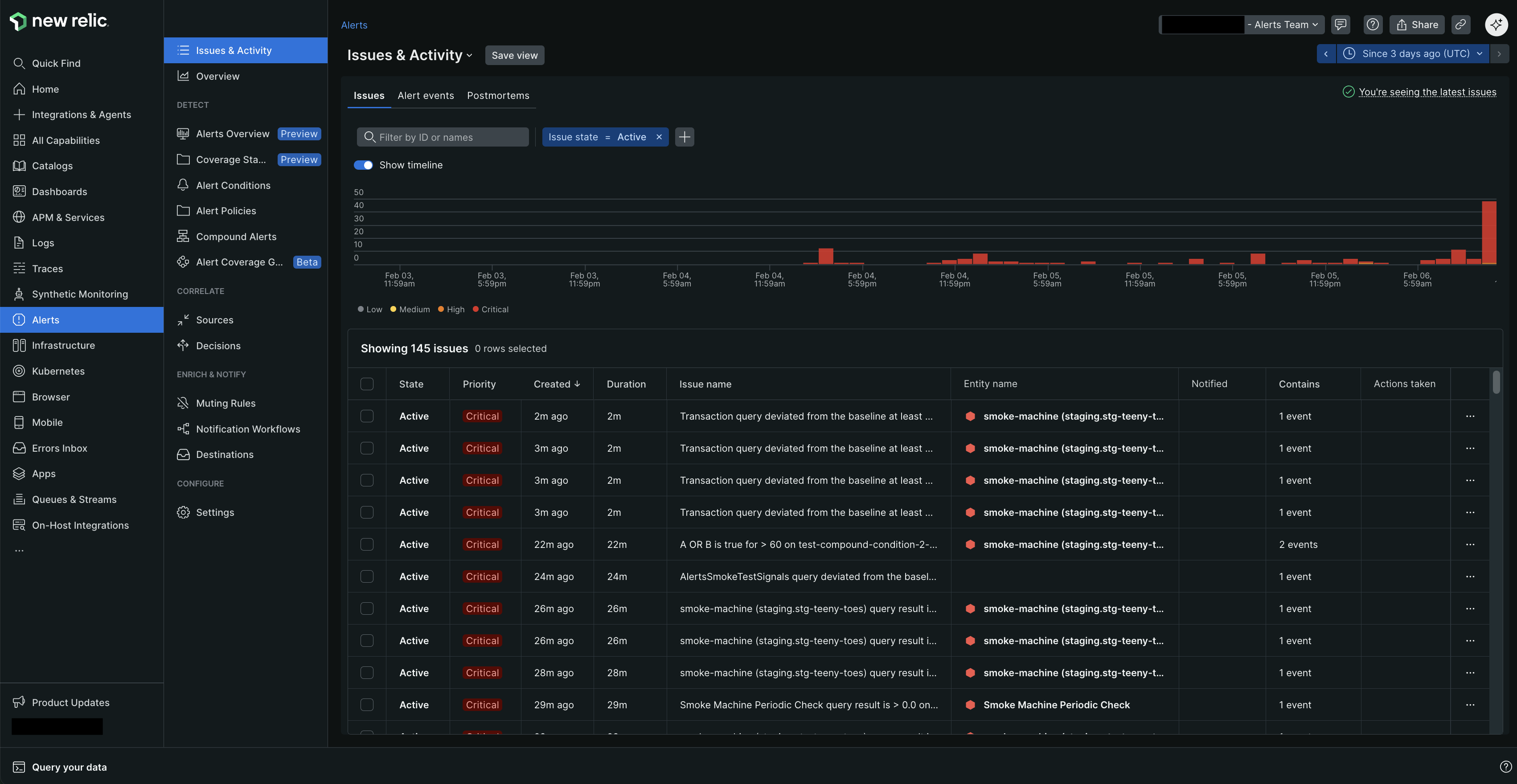The image size is (1517, 784).
Task: Check the select-all checkbox in the table header
Action: coord(367,383)
